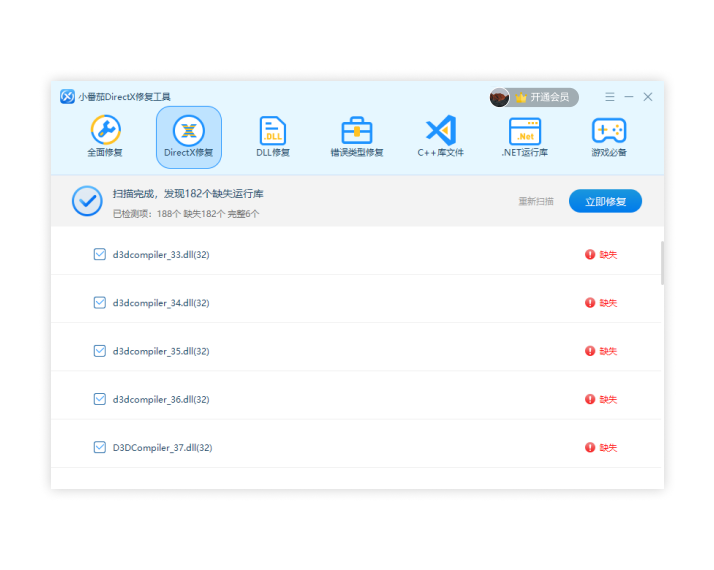This screenshot has height=570, width=714.
Task: Click the d3dcompiler_33.dll(32) file name
Action: coord(161,254)
